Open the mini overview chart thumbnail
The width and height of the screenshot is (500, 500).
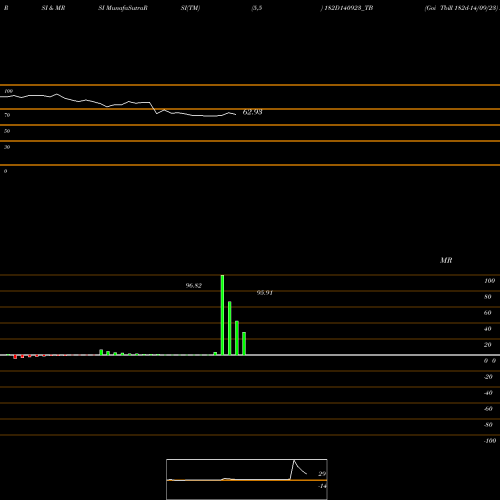click(247, 479)
